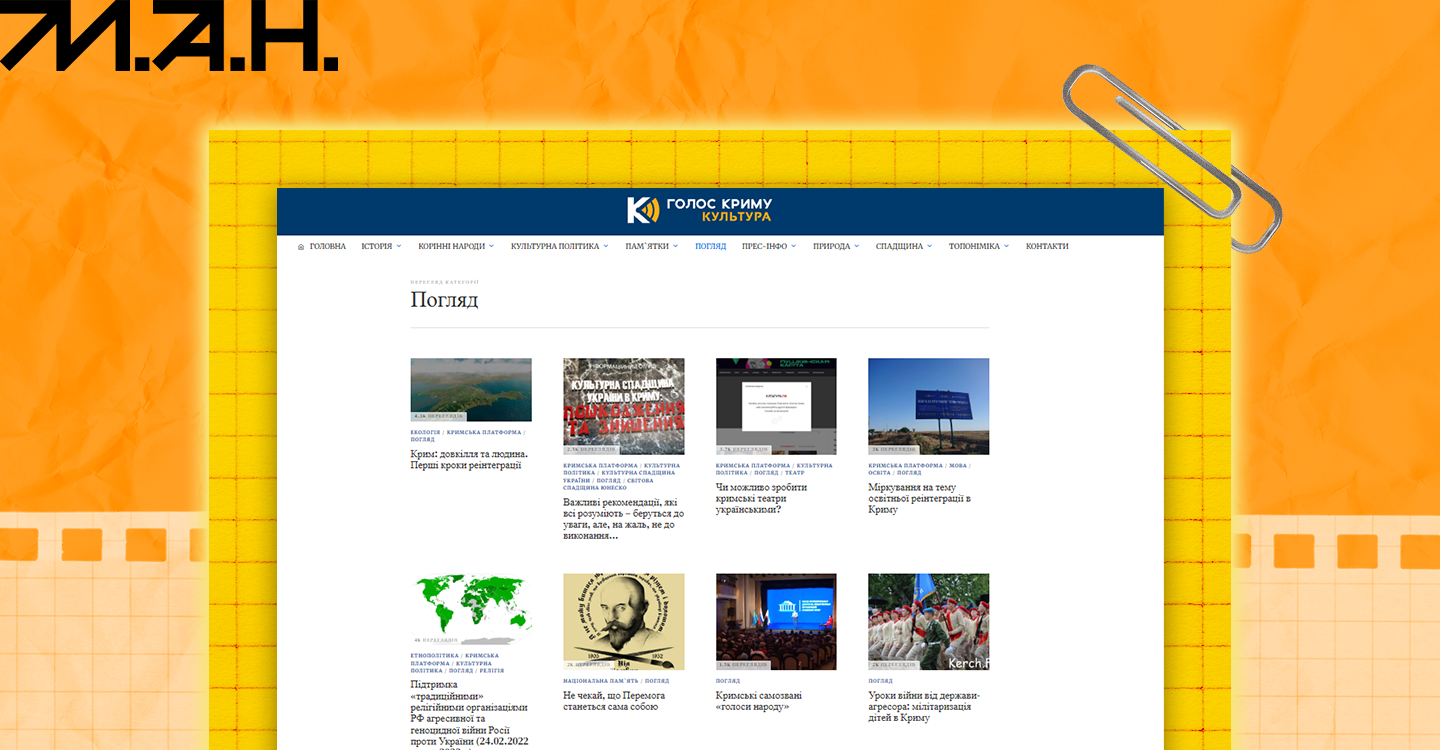
Task: Click the world map thumbnail in green
Action: [471, 608]
